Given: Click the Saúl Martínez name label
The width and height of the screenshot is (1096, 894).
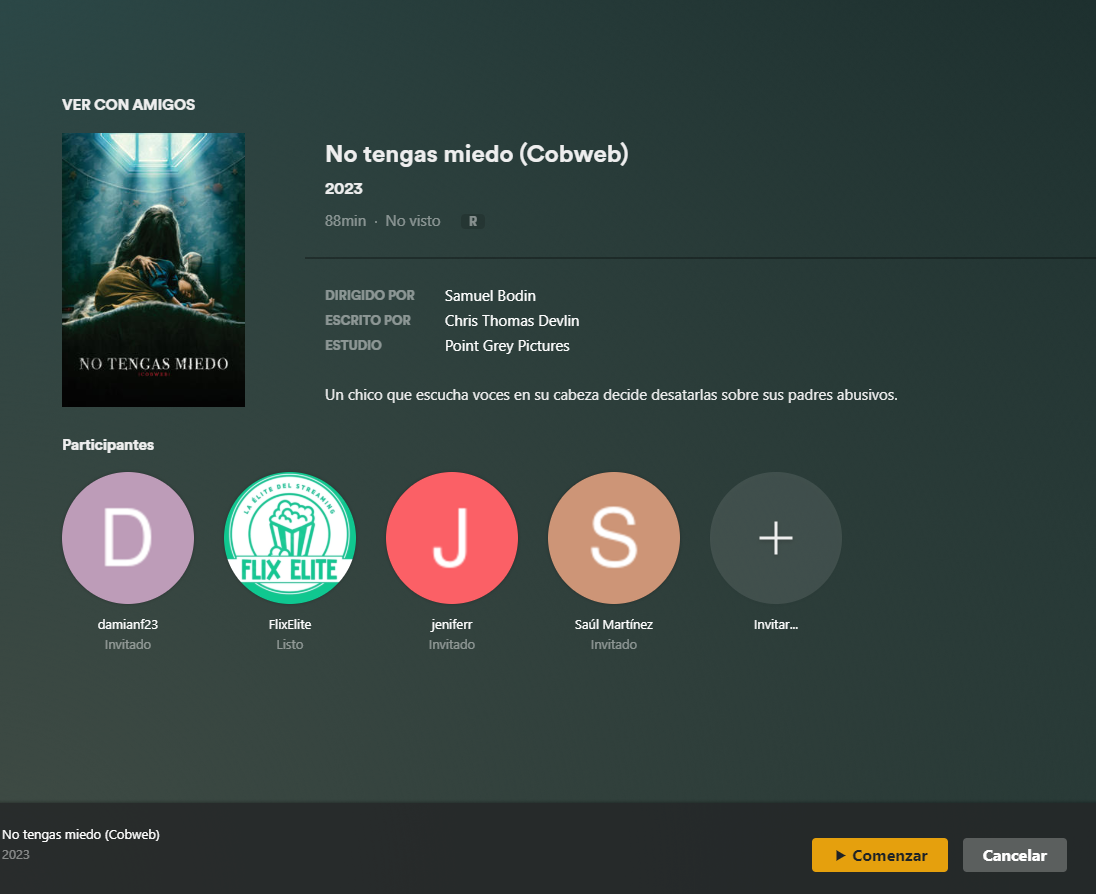Looking at the screenshot, I should (x=614, y=624).
